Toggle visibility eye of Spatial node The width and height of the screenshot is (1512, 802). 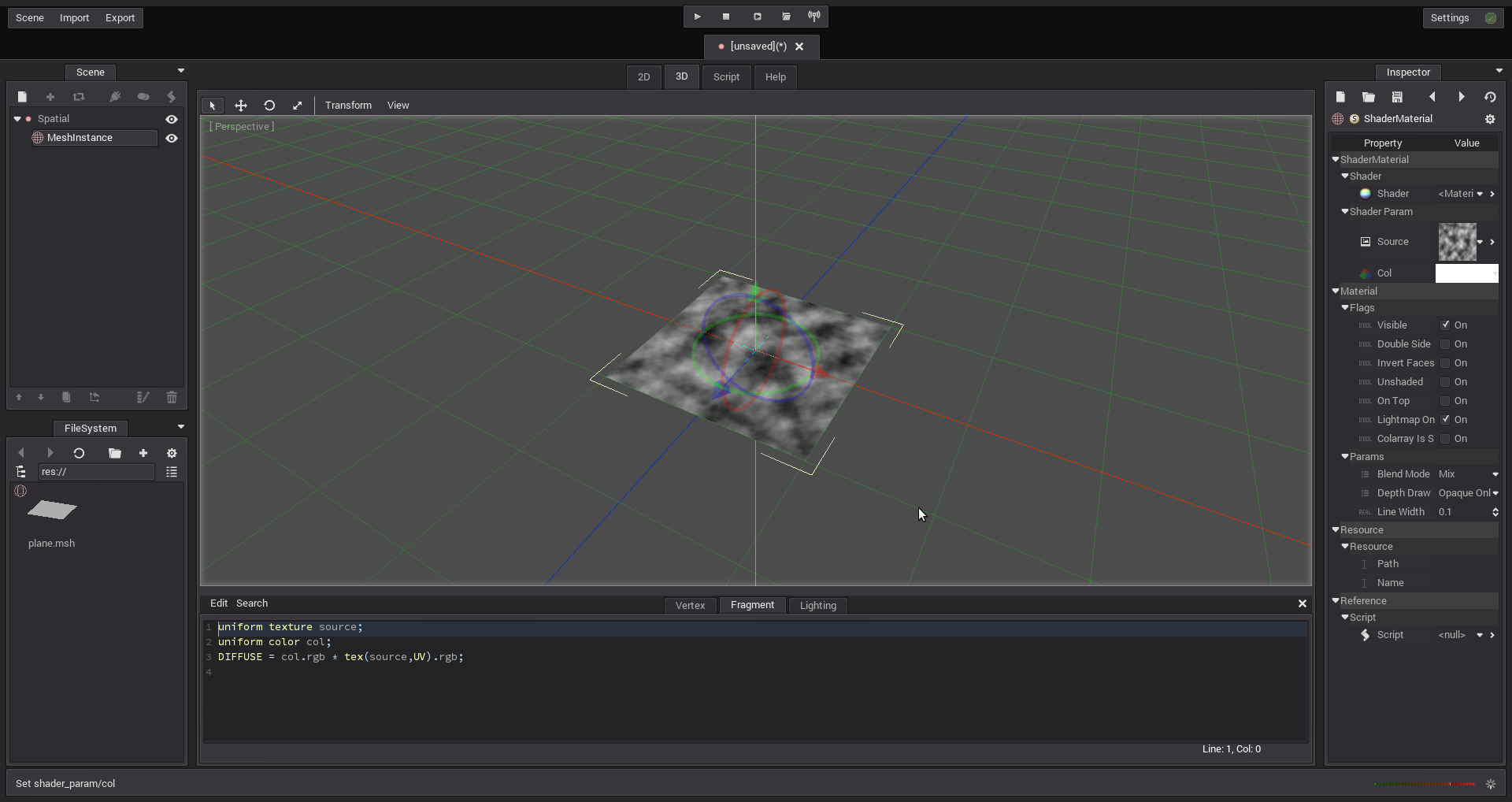point(172,119)
